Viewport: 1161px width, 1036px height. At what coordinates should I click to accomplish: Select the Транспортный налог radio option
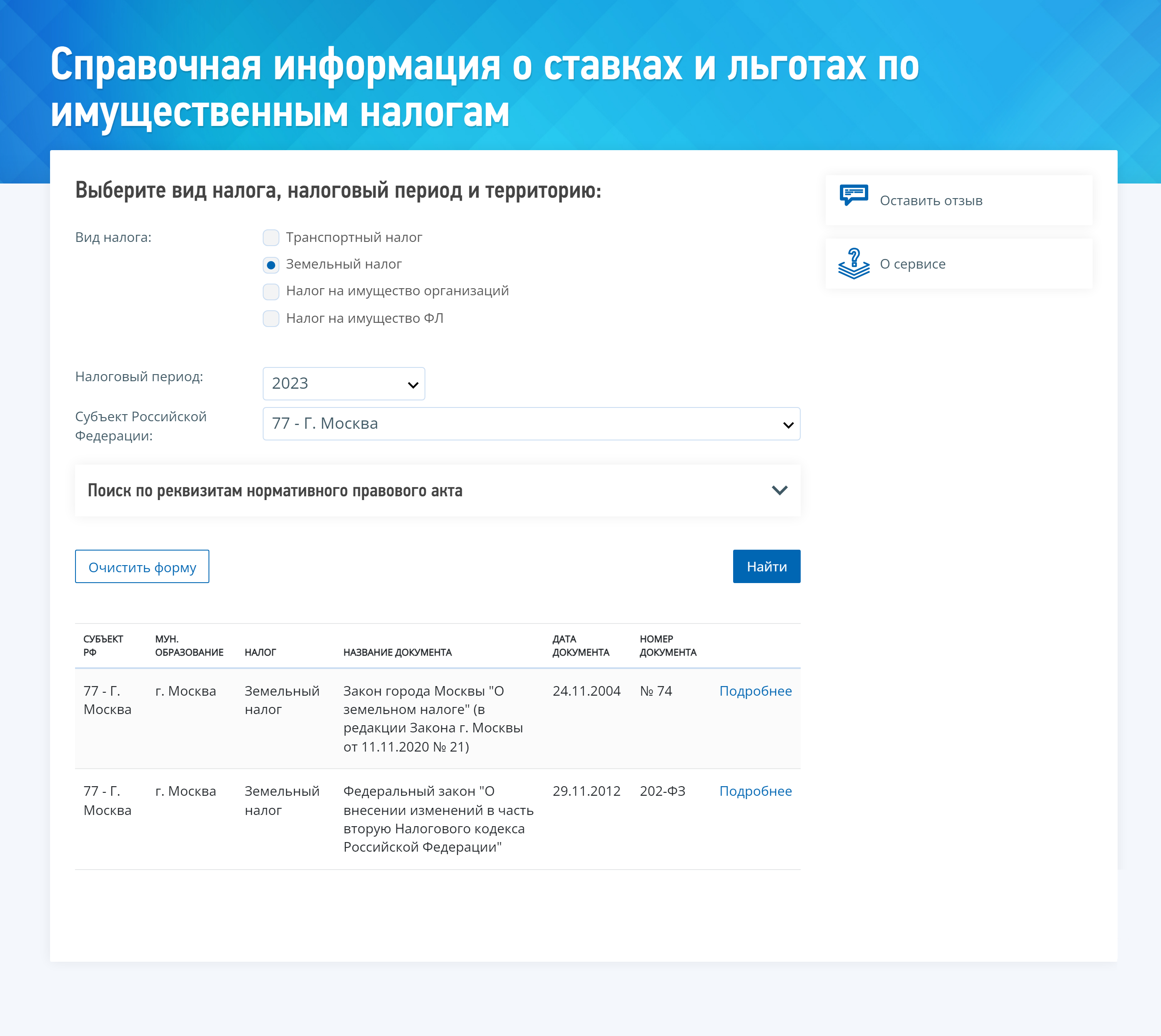tap(271, 237)
